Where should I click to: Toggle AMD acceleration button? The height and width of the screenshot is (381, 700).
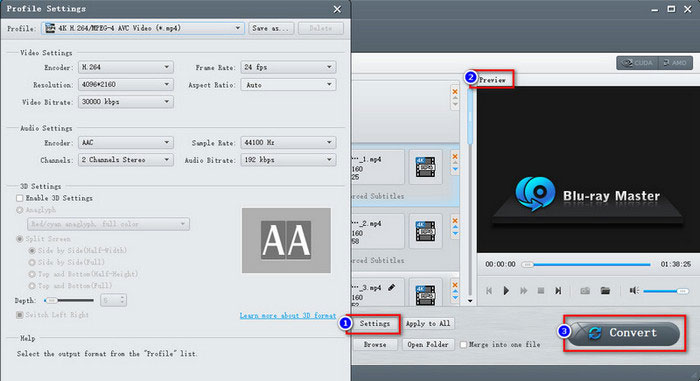click(x=675, y=63)
